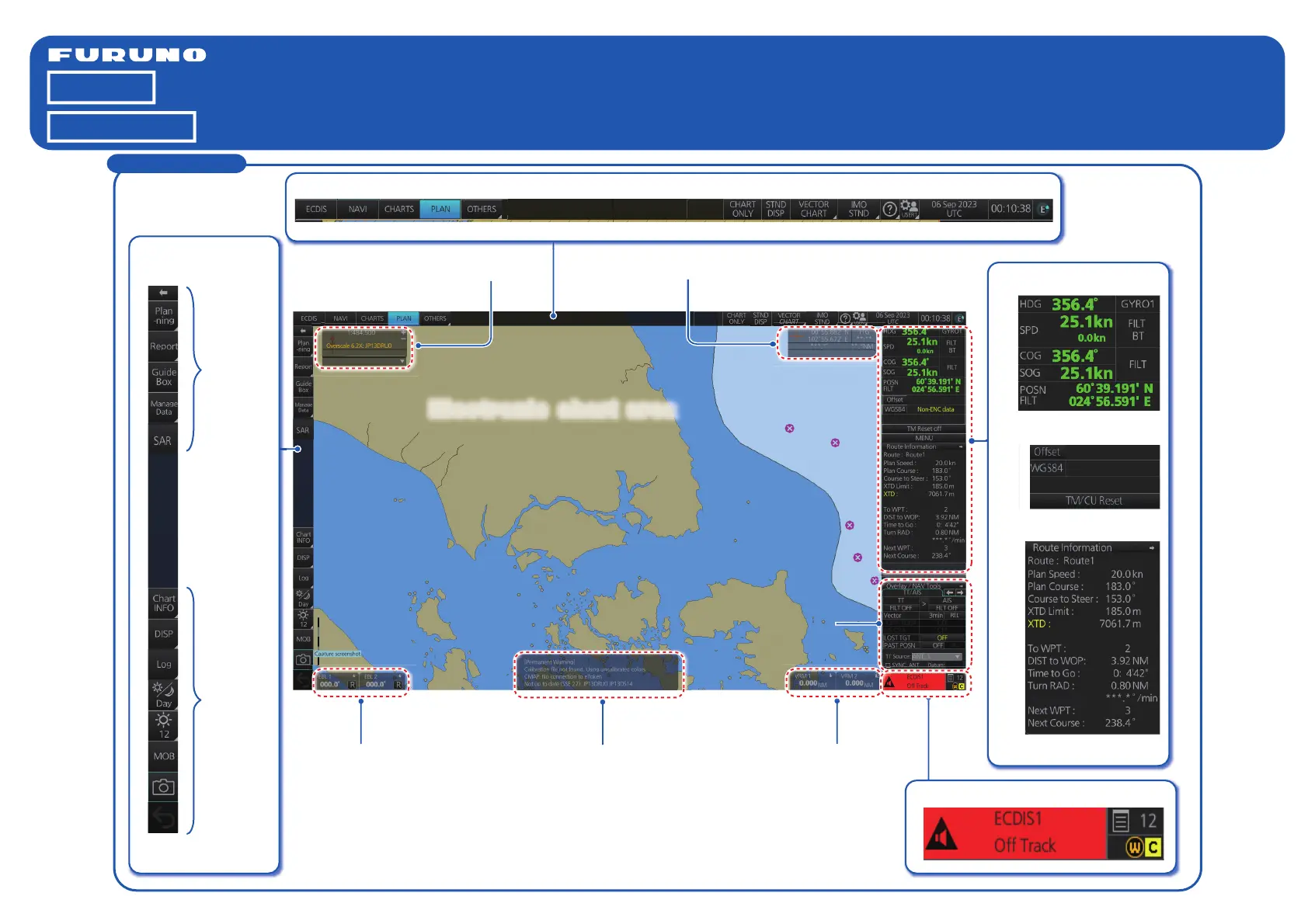Click camera screenshot icon in enlarged InstantAccess bar
Image resolution: width=1308 pixels, height=924 pixels.
pyautogui.click(x=163, y=787)
